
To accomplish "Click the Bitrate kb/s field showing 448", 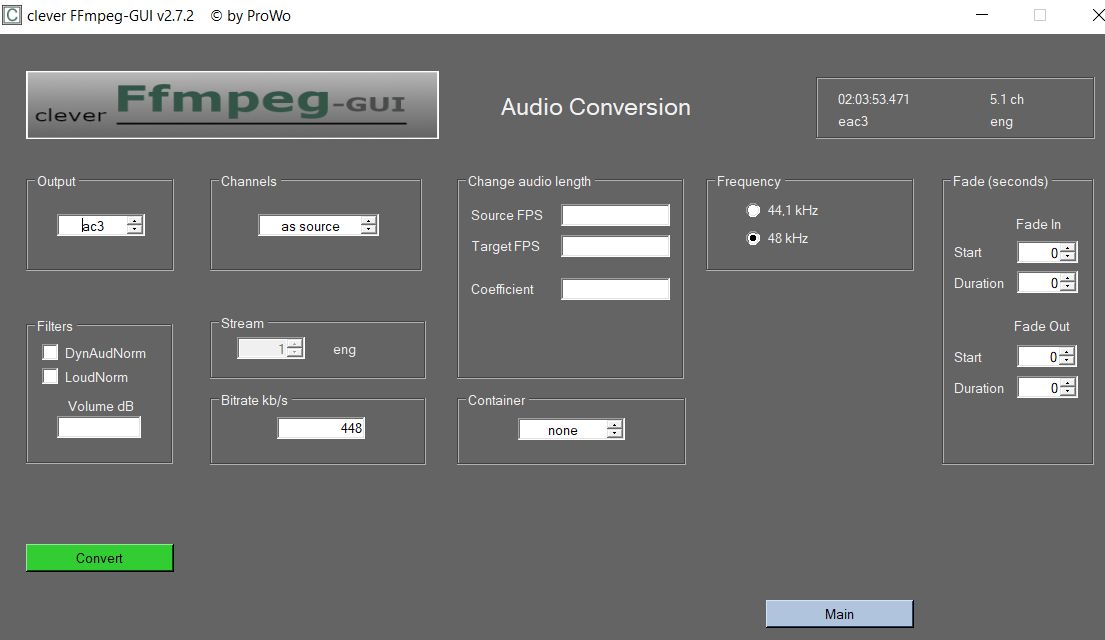I will pyautogui.click(x=321, y=428).
